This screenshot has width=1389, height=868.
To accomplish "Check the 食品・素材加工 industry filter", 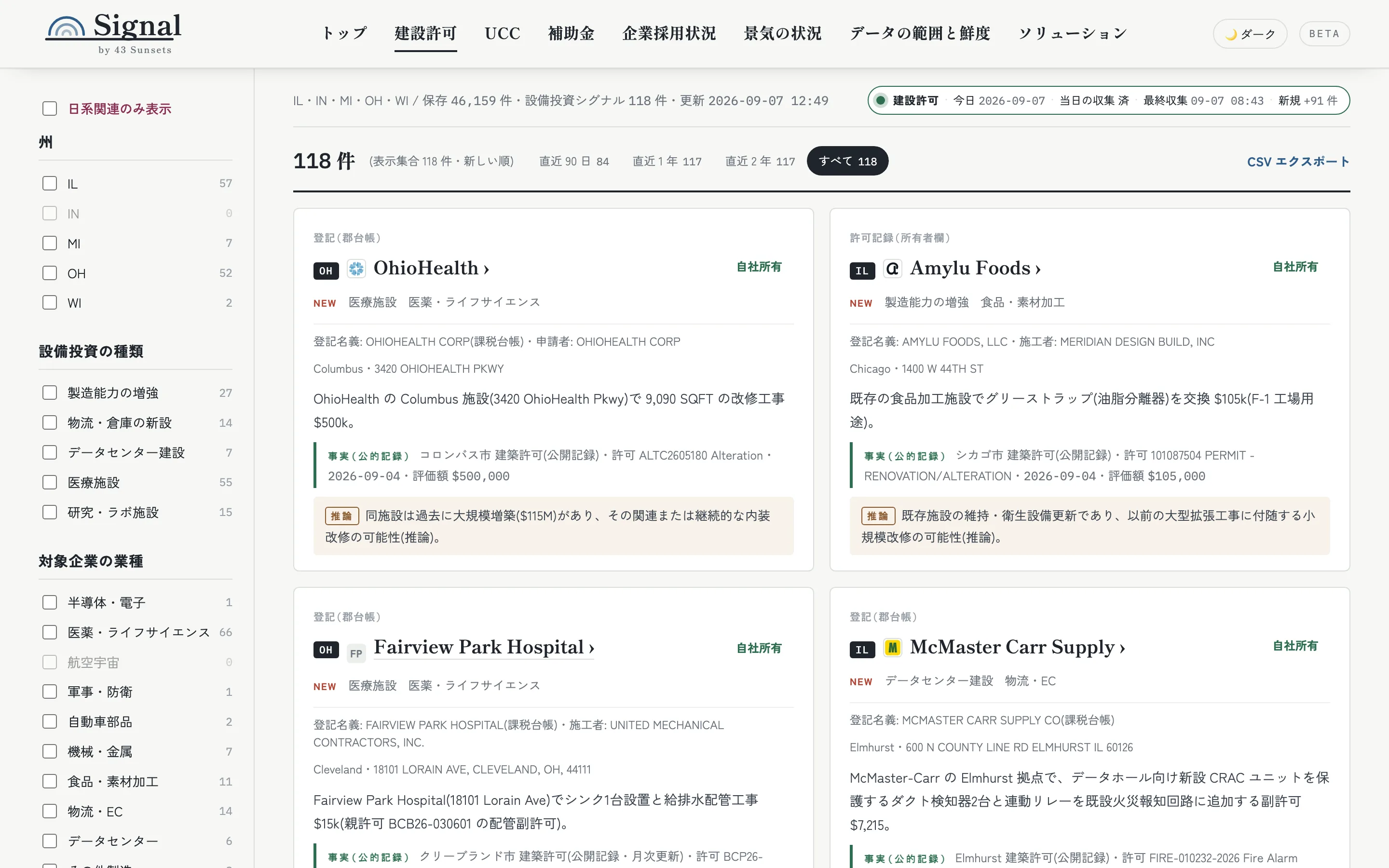I will point(50,781).
